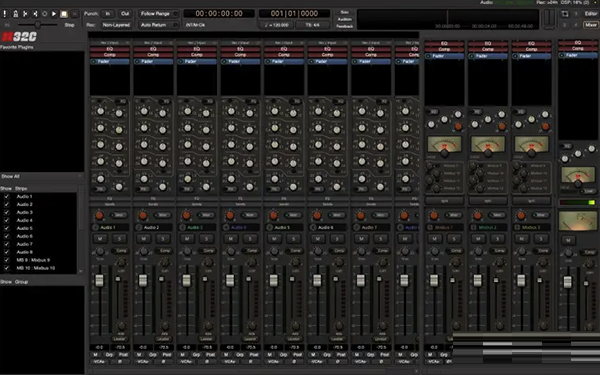Toggle the Audio 1 EQ in switch
Screen dimensions: 600x375
[x=122, y=101]
